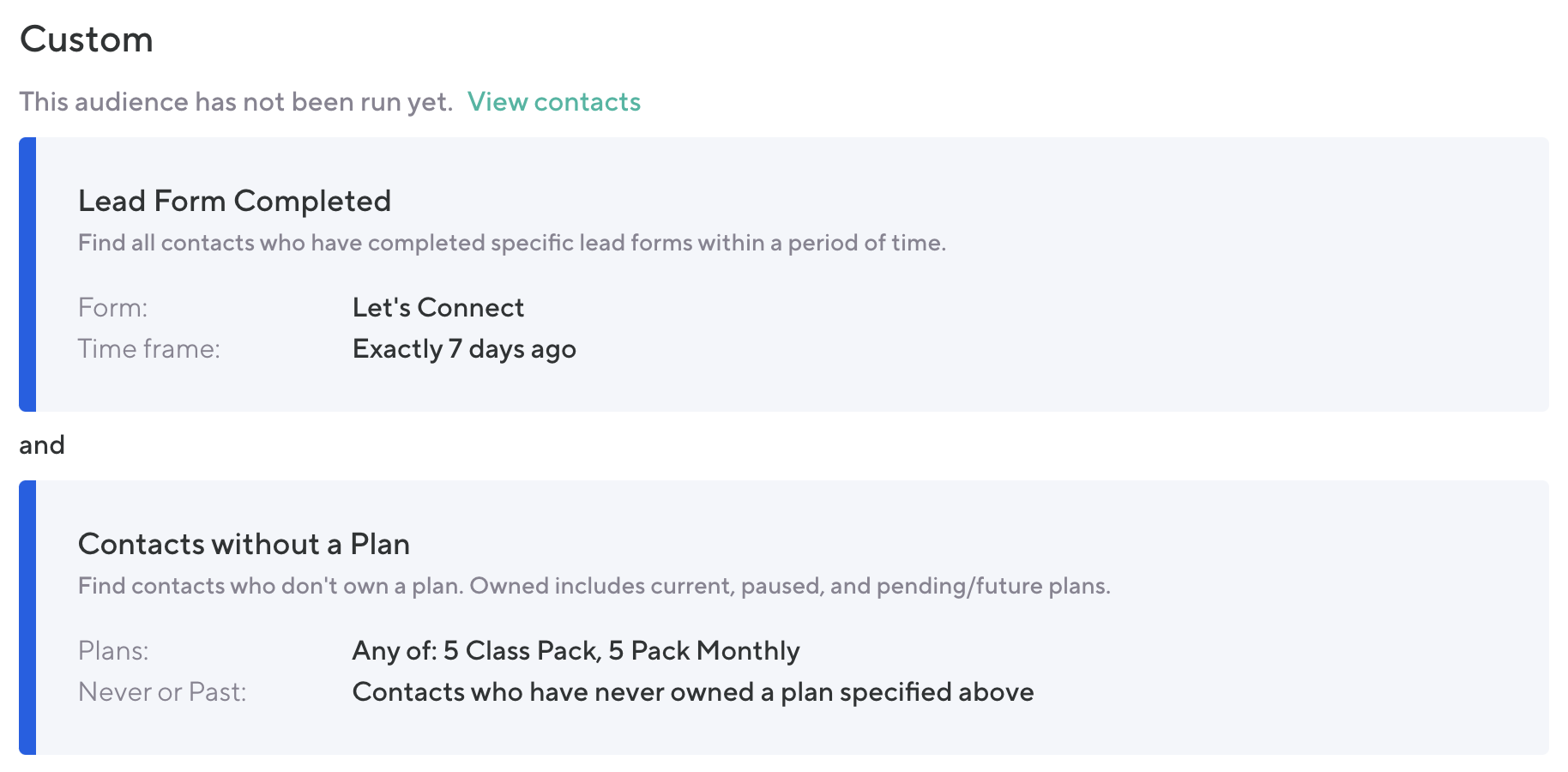Click the 'Any of:' plans qualifier
Screen dimensions: 1568x772
tap(395, 651)
